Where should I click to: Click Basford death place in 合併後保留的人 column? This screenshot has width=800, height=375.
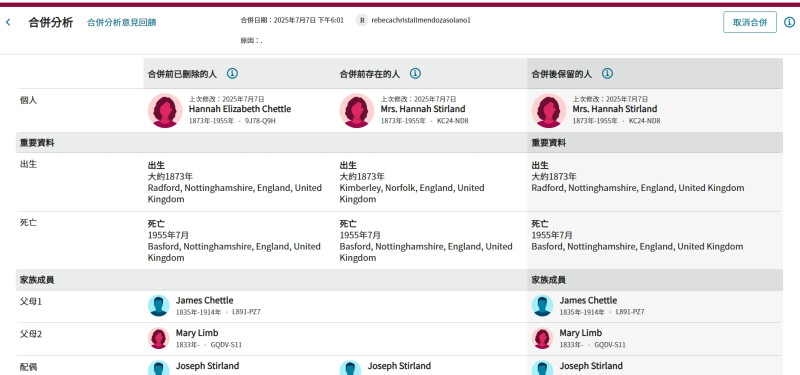click(637, 246)
